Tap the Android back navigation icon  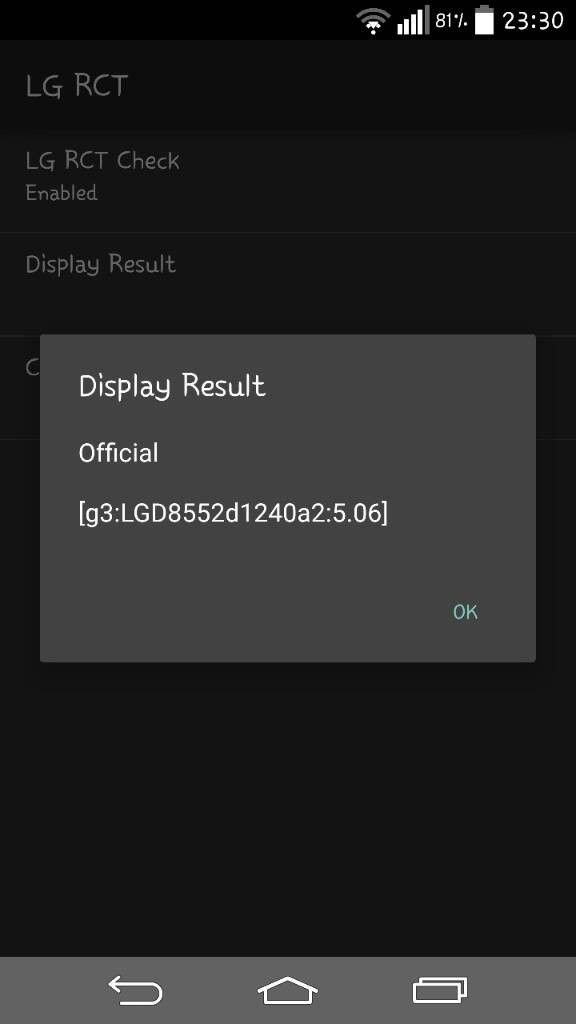click(x=135, y=990)
